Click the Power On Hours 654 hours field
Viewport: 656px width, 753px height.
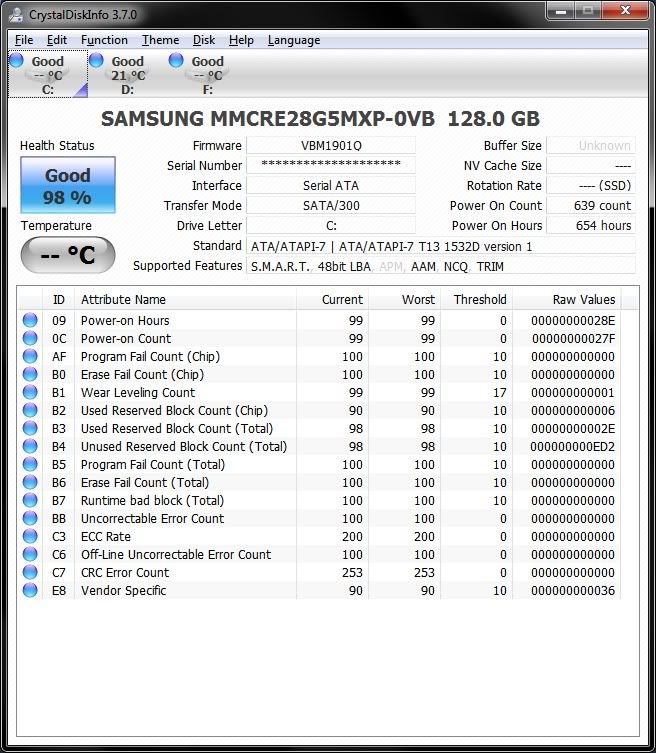coord(591,226)
